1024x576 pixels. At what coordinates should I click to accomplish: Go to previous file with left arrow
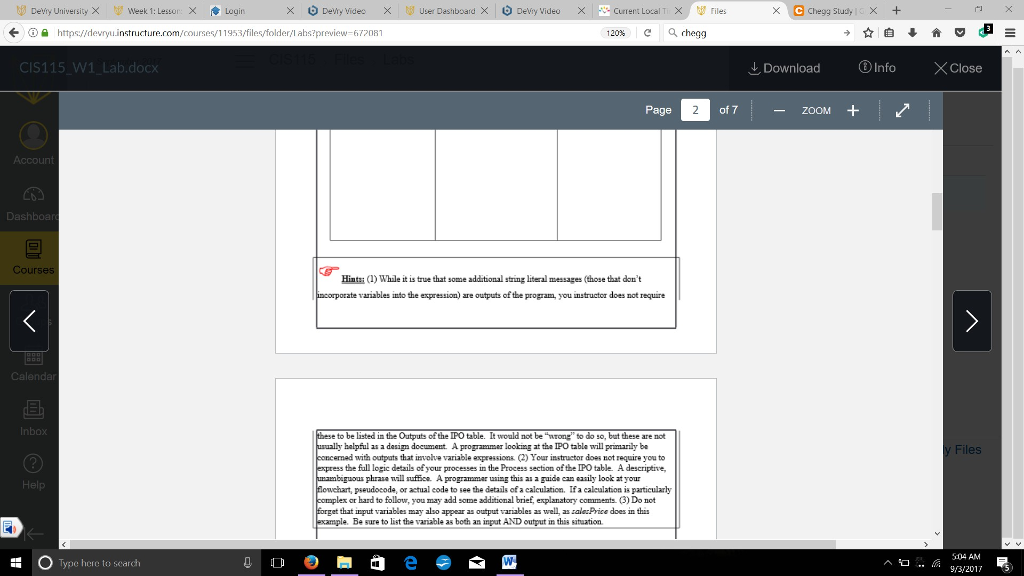point(29,321)
